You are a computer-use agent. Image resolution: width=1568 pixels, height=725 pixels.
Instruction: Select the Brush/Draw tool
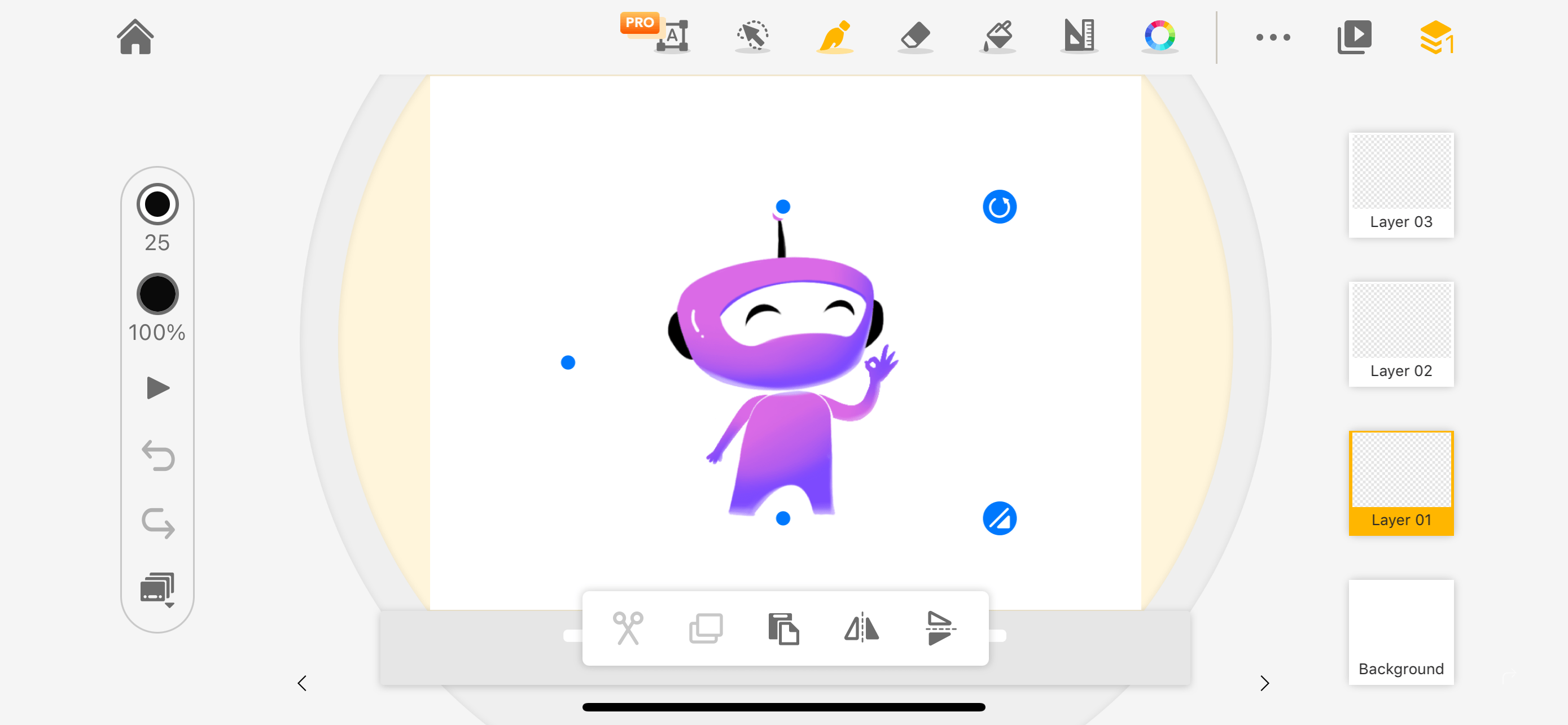834,38
